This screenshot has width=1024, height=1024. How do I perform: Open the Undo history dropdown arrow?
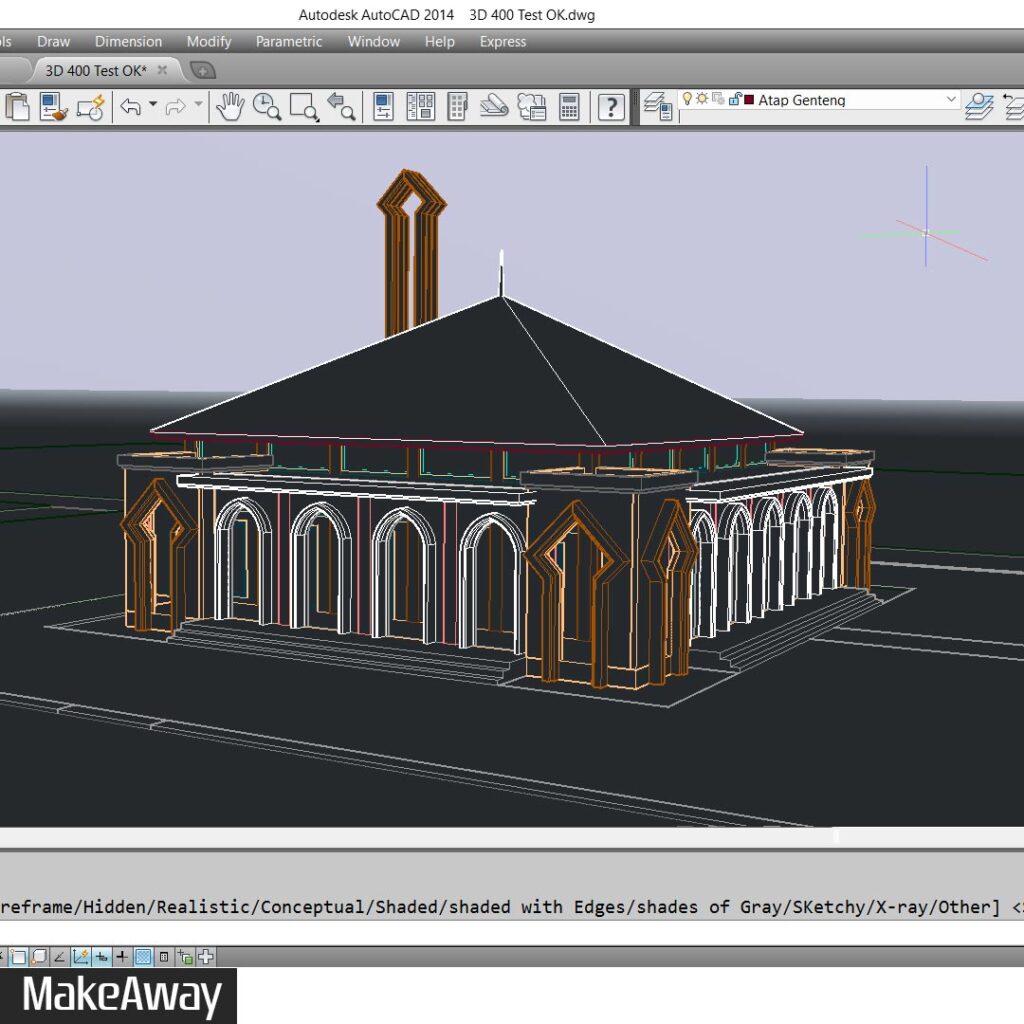pyautogui.click(x=153, y=105)
